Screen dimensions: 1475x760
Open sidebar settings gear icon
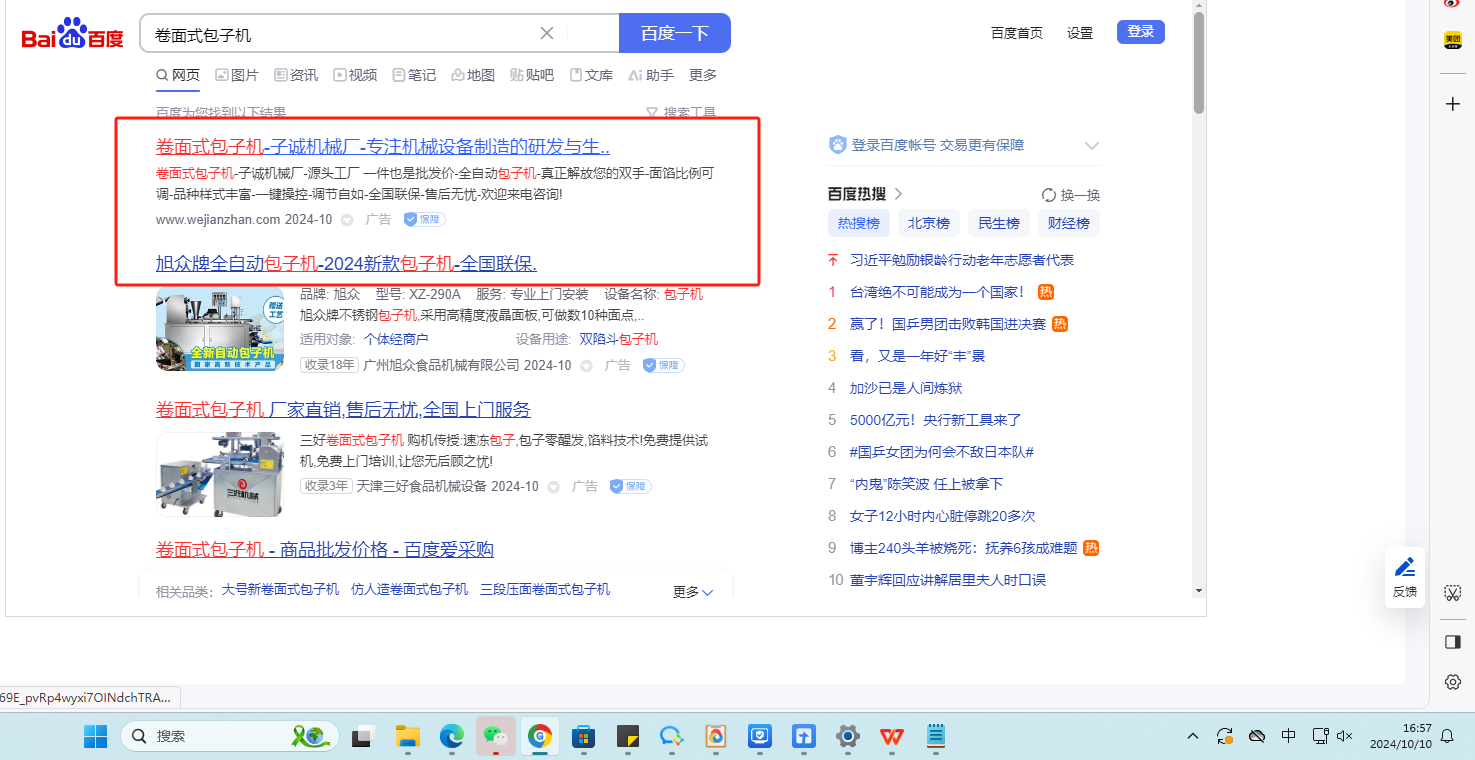pyautogui.click(x=1453, y=682)
